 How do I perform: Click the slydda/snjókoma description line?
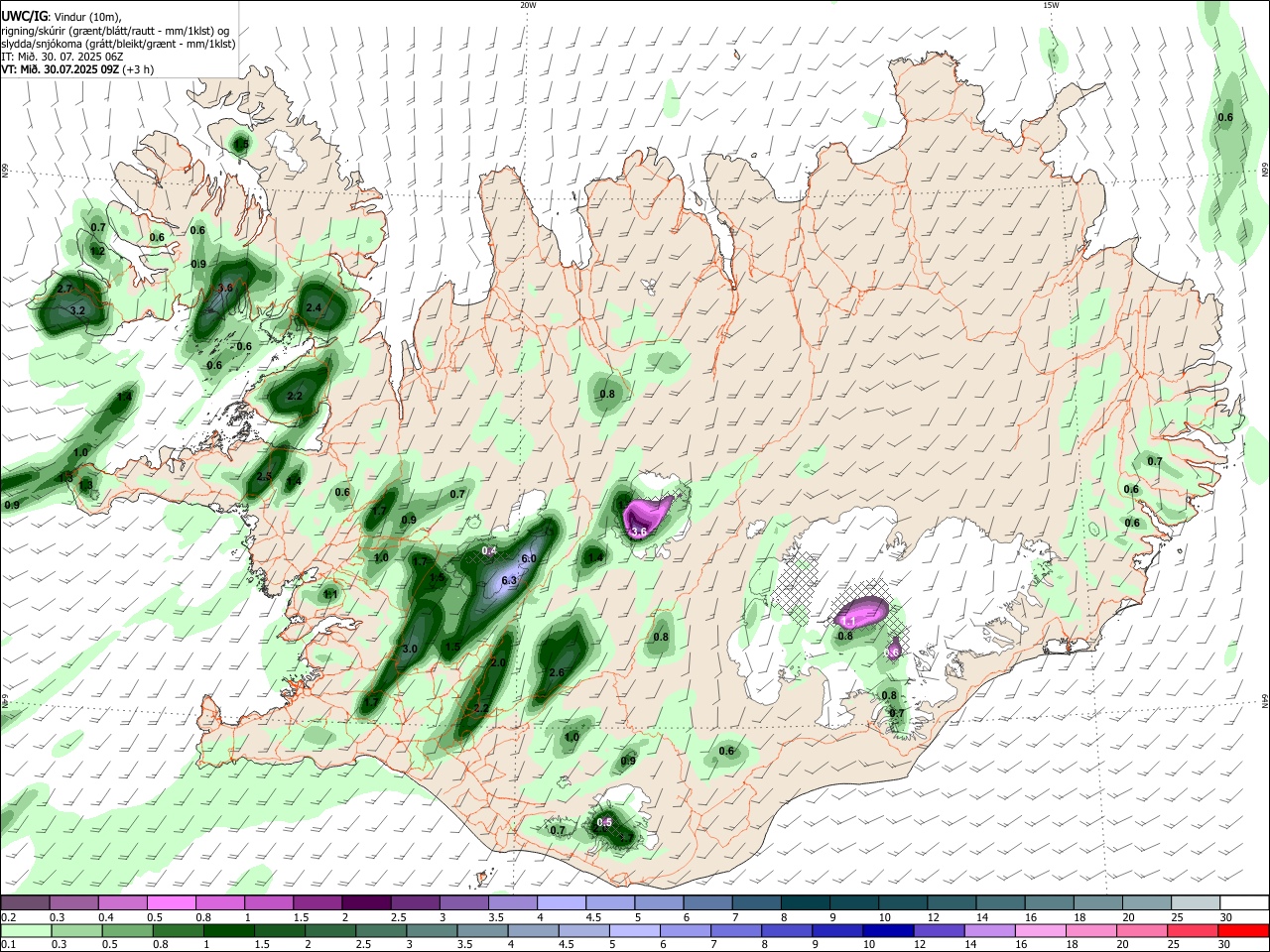(x=118, y=44)
